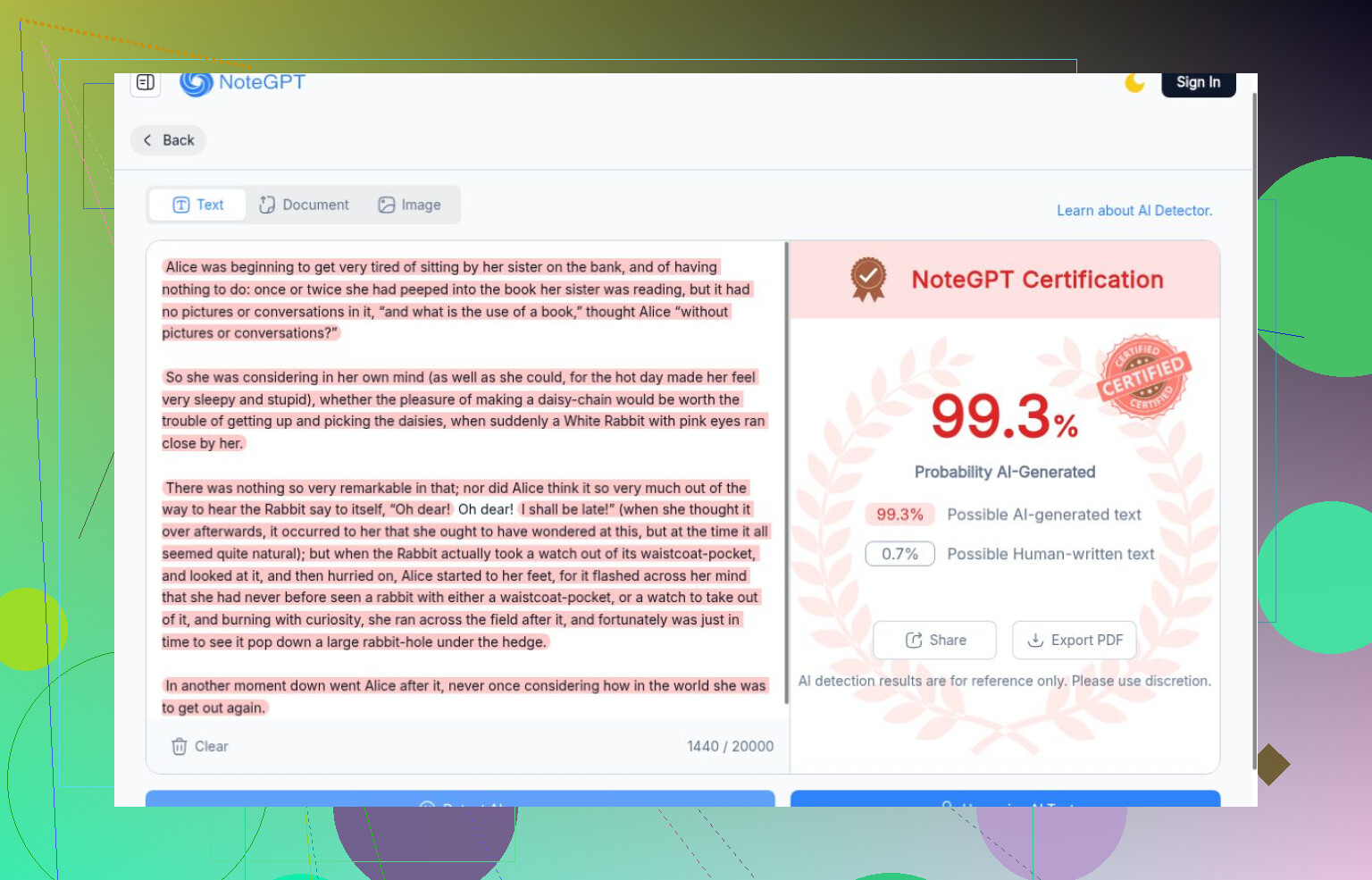
Task: Click the Probability AI-Generated label
Action: pyautogui.click(x=1005, y=472)
